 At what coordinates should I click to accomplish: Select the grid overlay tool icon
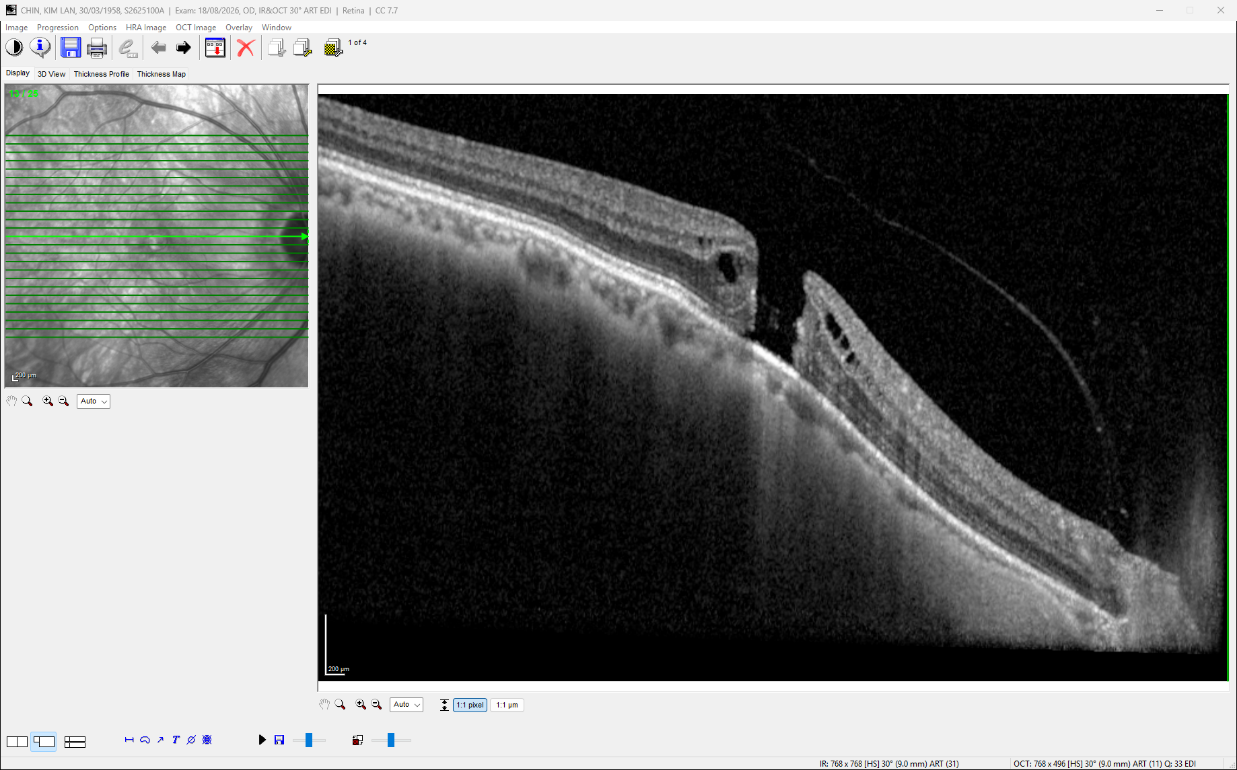point(207,740)
